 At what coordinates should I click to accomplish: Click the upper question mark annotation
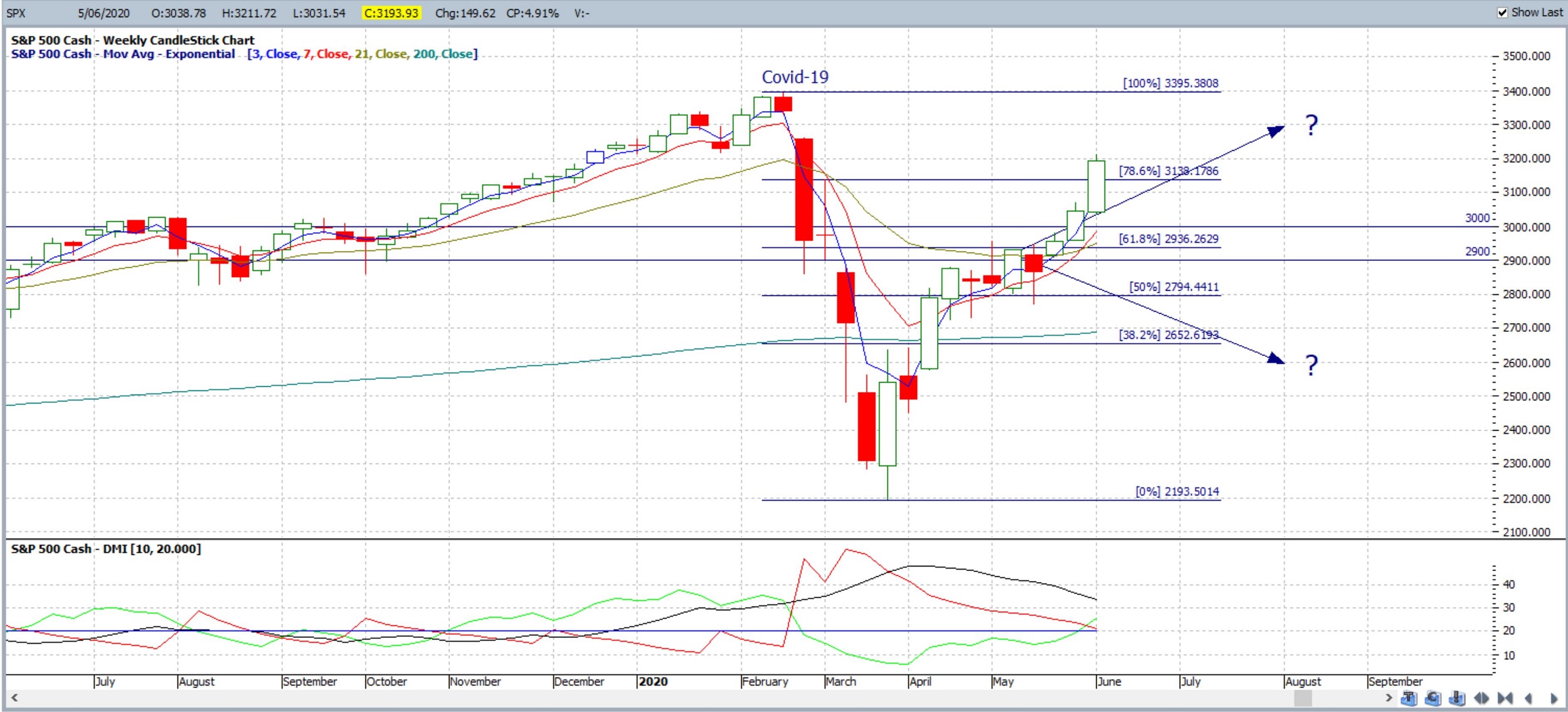tap(1311, 125)
